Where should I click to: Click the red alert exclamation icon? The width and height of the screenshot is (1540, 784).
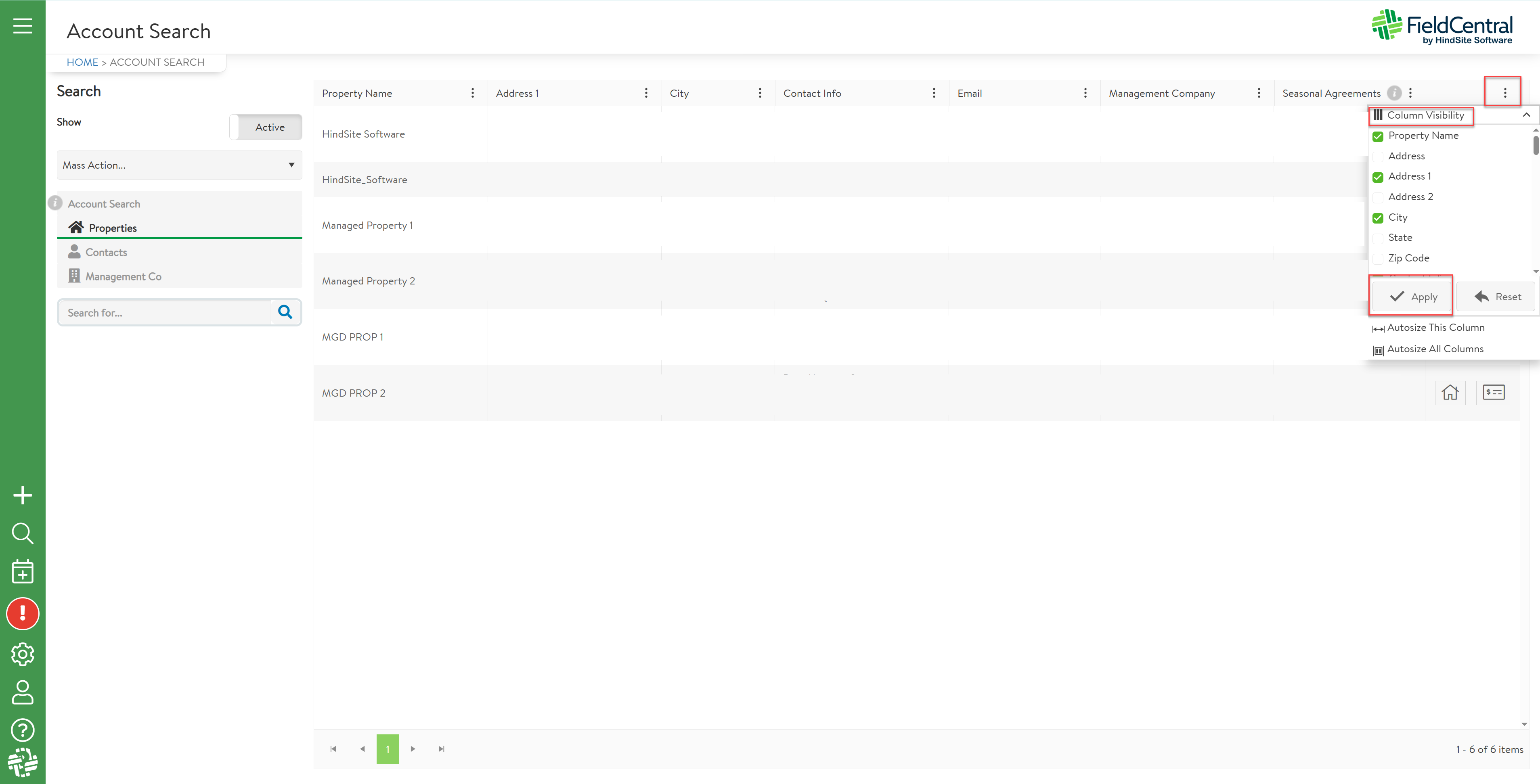click(23, 614)
